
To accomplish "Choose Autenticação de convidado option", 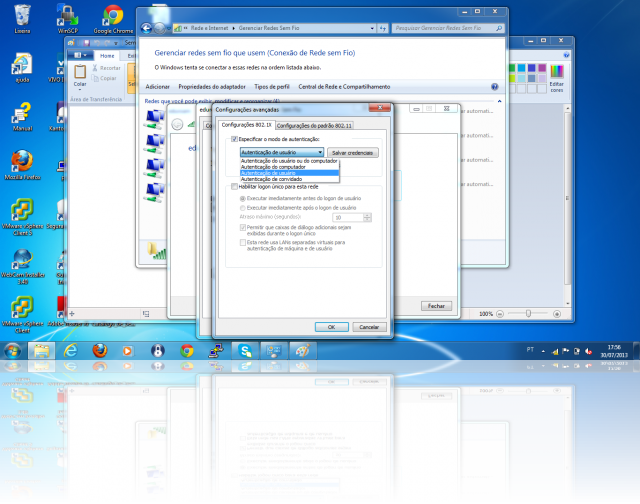I will pyautogui.click(x=289, y=179).
